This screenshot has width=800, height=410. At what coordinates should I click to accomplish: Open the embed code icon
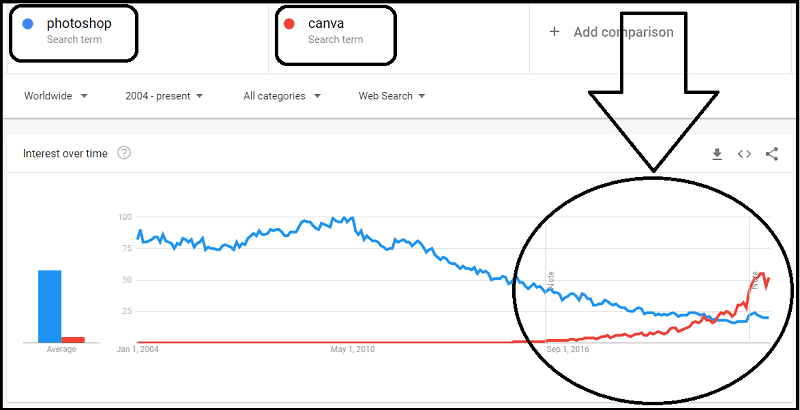[744, 154]
